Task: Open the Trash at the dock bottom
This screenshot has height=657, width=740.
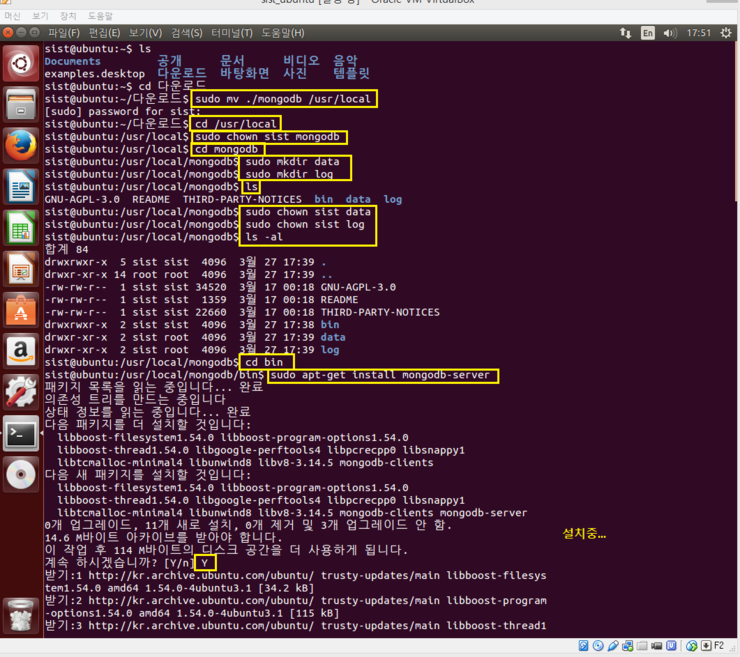Action: [21, 614]
